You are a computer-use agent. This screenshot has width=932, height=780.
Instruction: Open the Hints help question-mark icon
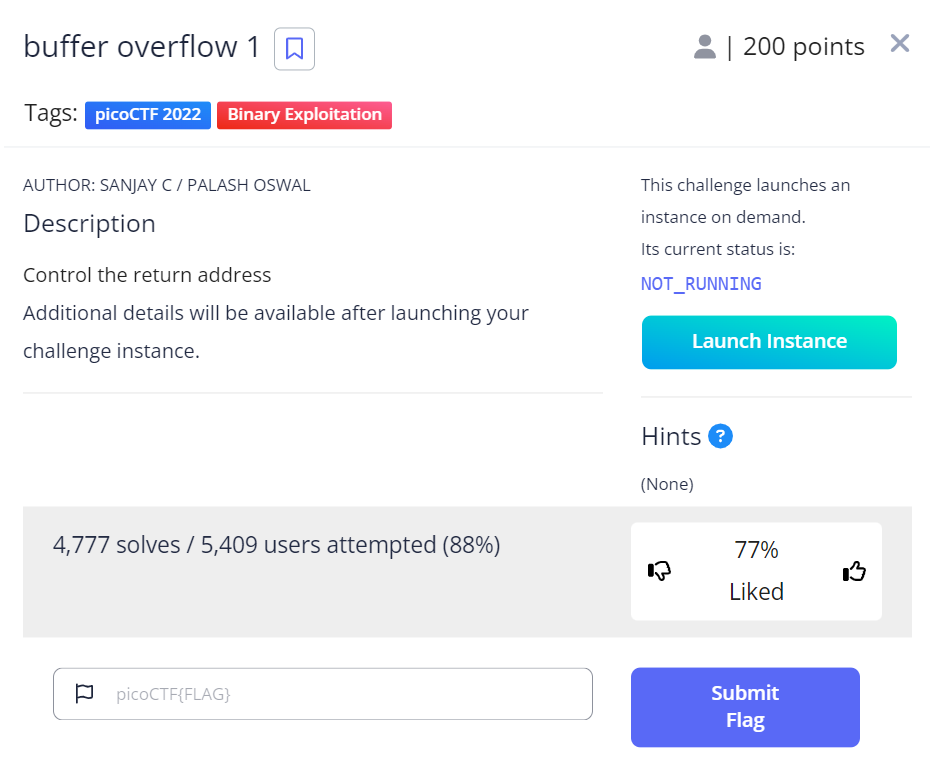click(x=720, y=436)
